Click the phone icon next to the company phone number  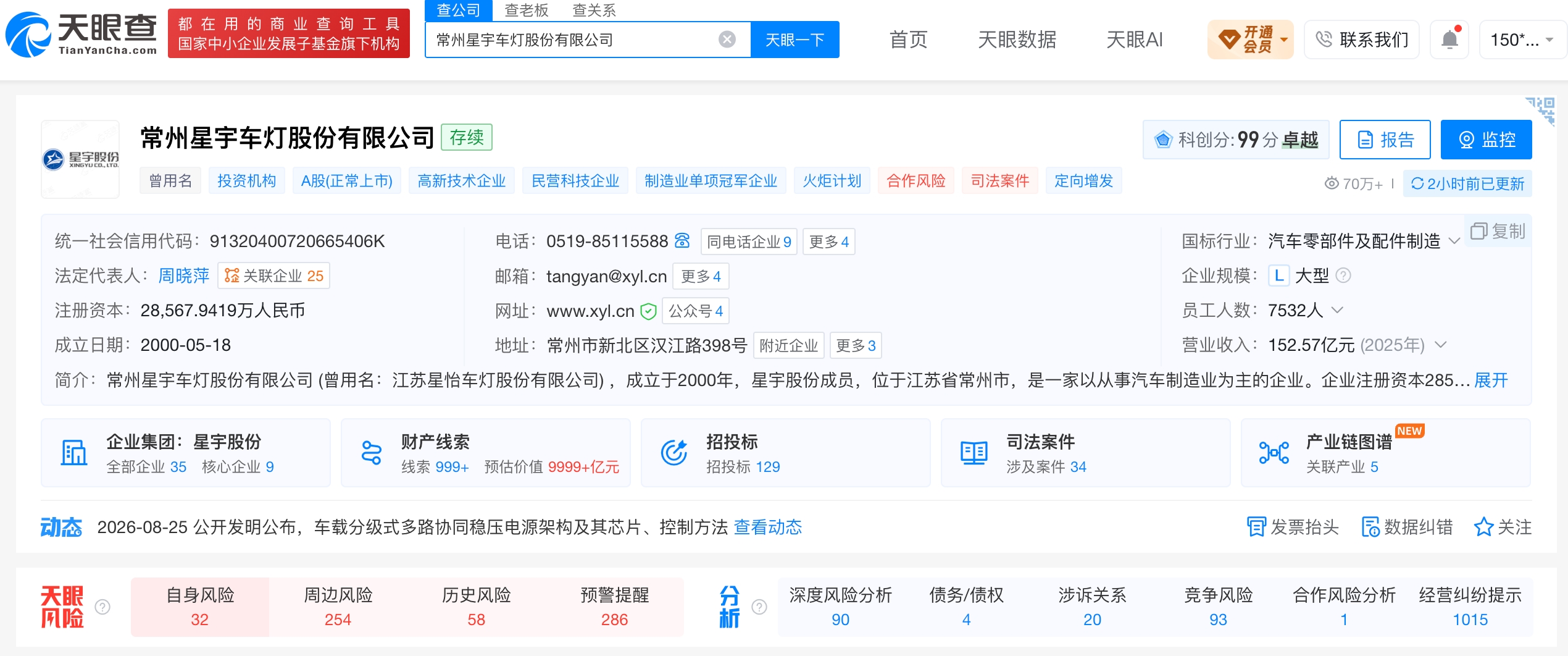click(x=682, y=240)
